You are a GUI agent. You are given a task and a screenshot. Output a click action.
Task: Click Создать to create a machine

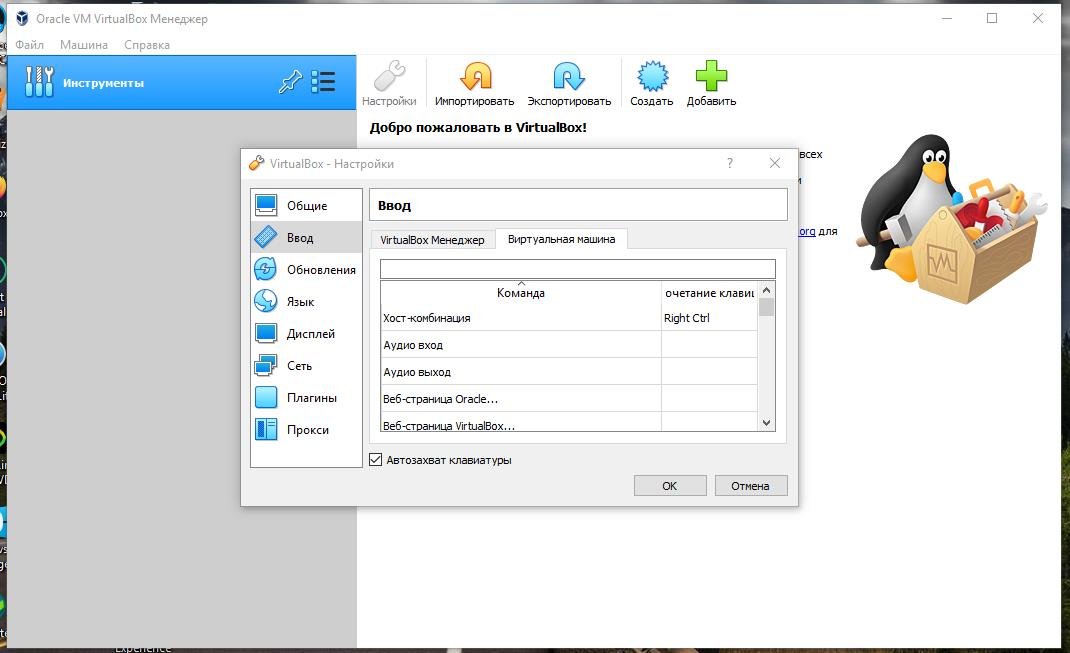652,83
